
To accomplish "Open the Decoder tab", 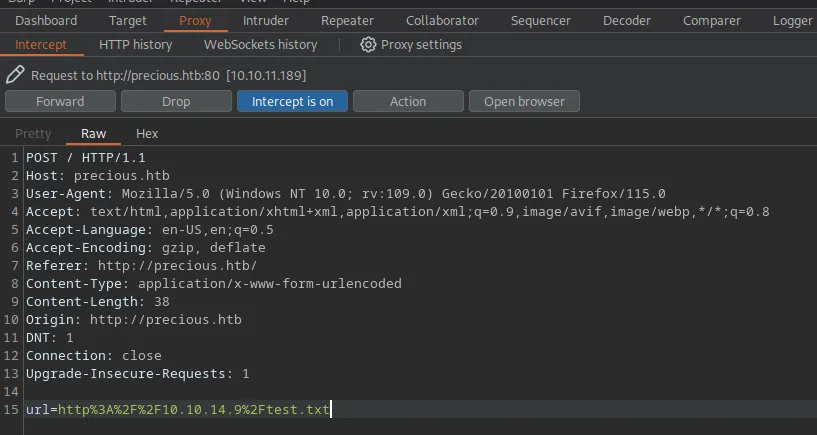I will pyautogui.click(x=627, y=20).
